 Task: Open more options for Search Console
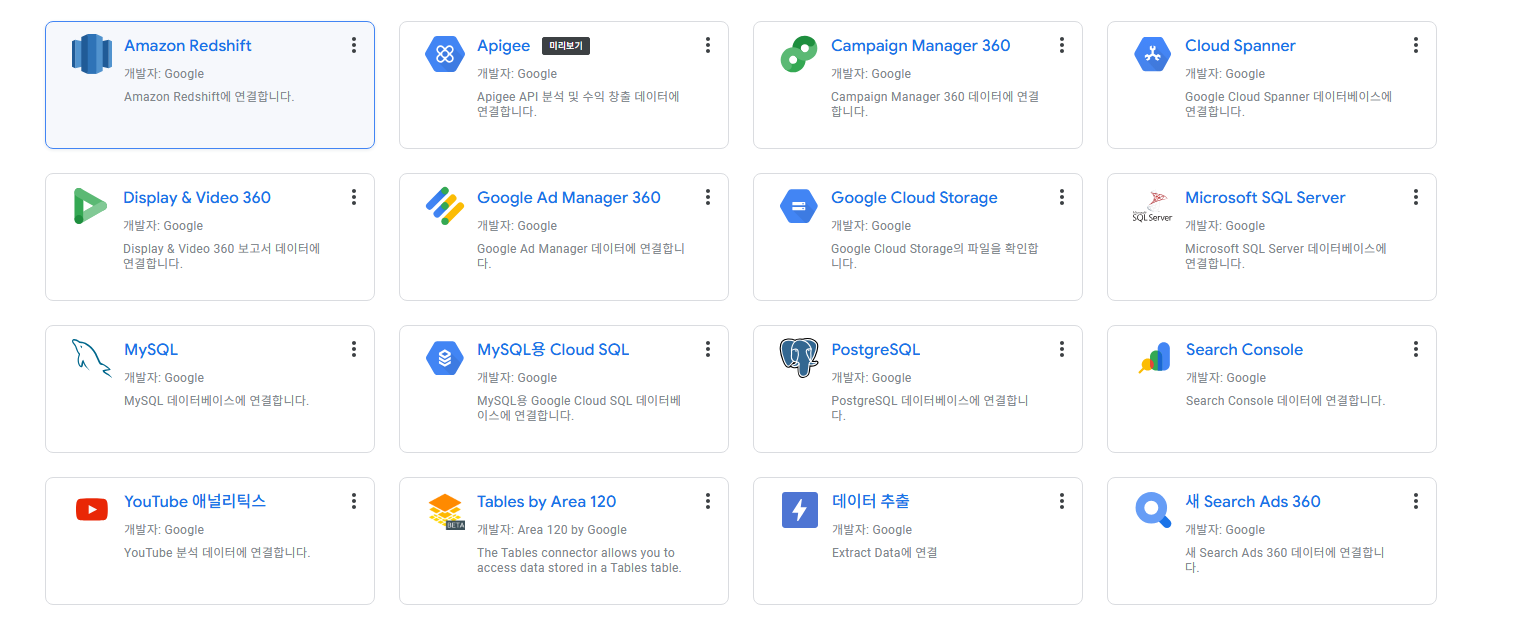coord(1416,349)
